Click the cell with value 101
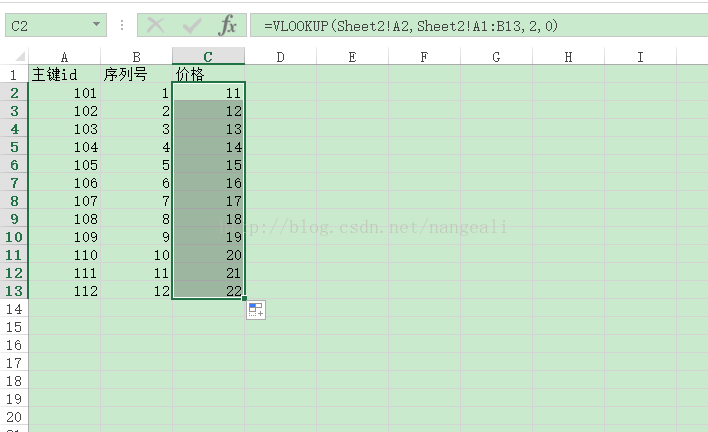Viewport: 708px width, 432px height. 65,93
